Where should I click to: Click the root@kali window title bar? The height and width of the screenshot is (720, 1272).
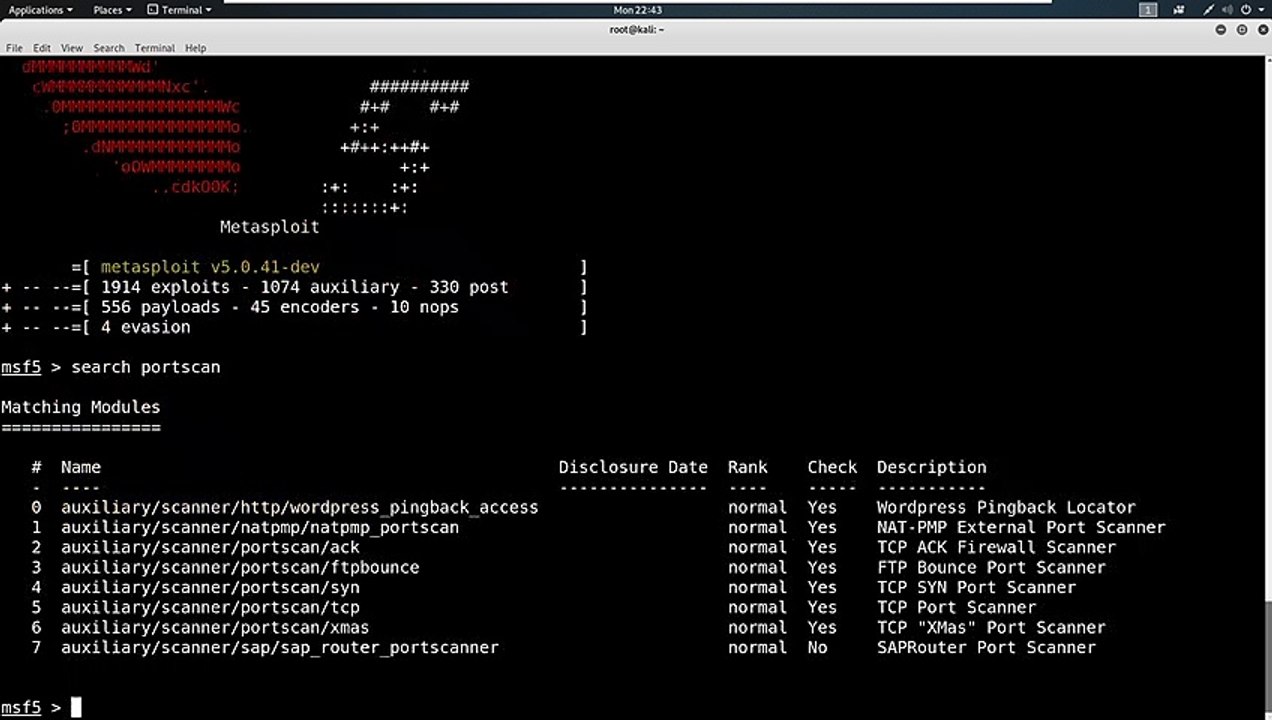(636, 29)
